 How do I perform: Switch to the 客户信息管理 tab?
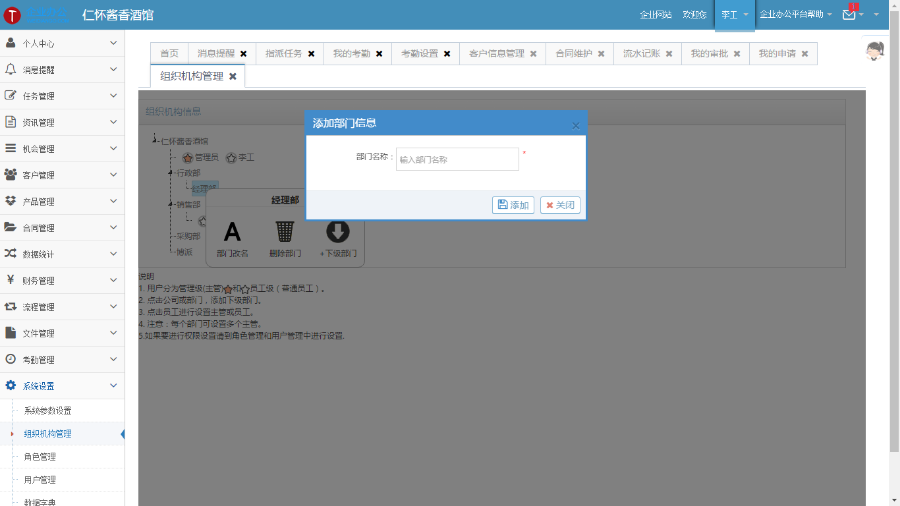pos(496,53)
